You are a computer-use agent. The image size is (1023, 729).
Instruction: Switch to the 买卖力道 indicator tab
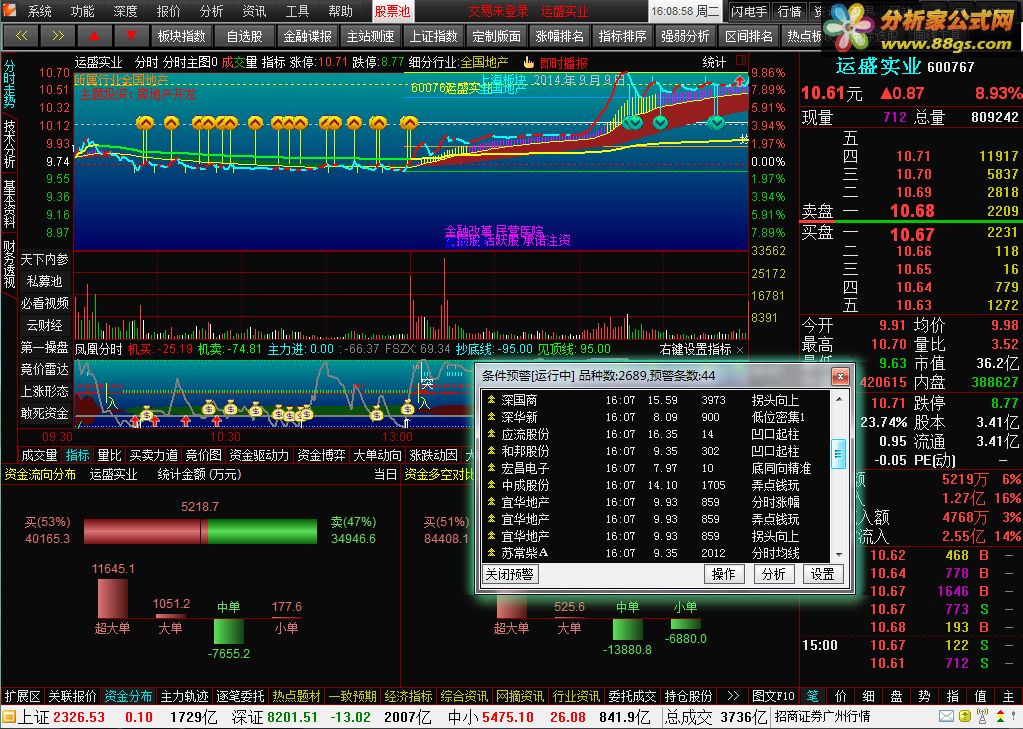click(154, 455)
